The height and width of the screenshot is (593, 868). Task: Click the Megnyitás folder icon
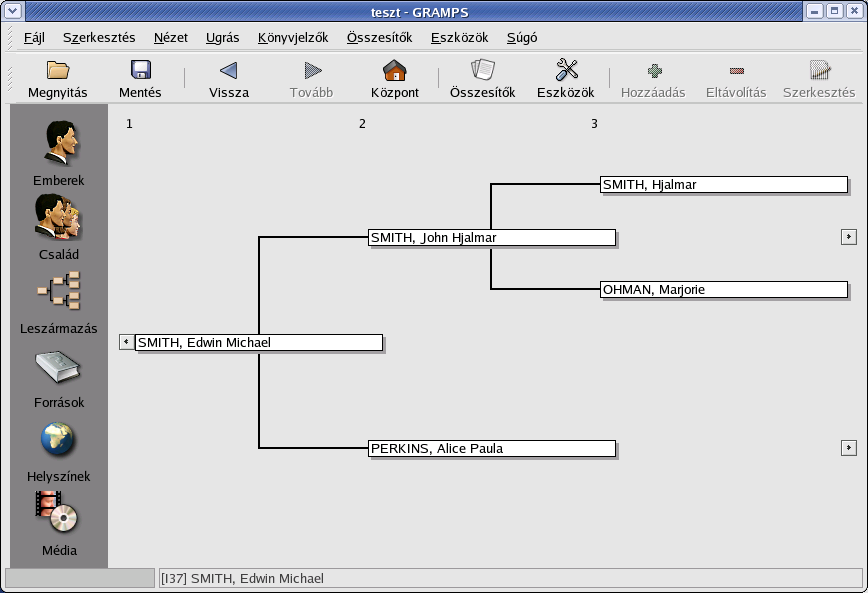click(x=58, y=71)
